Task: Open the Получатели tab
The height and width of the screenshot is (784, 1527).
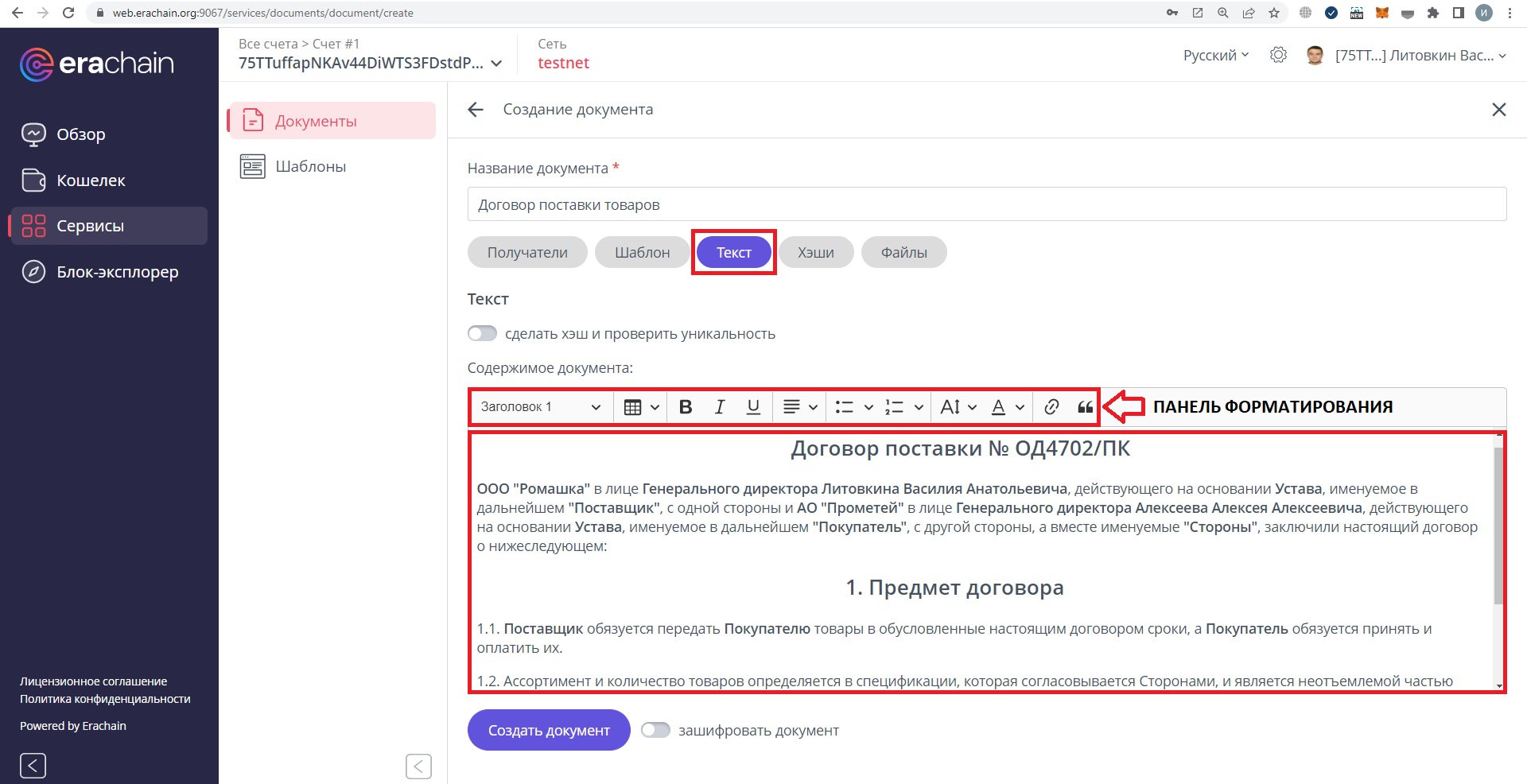Action: coord(526,252)
